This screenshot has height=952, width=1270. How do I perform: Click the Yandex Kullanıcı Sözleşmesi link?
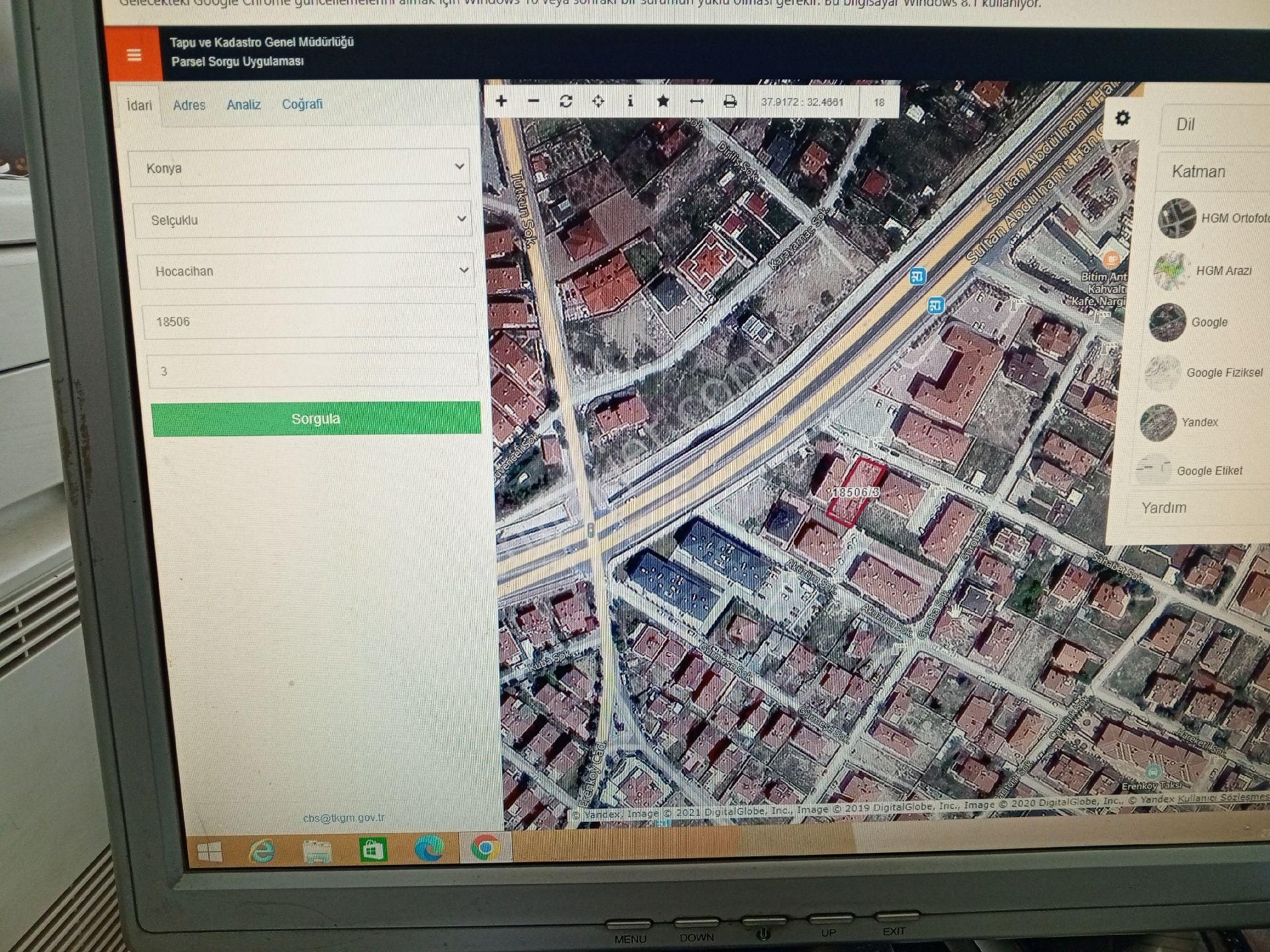coord(1224,798)
